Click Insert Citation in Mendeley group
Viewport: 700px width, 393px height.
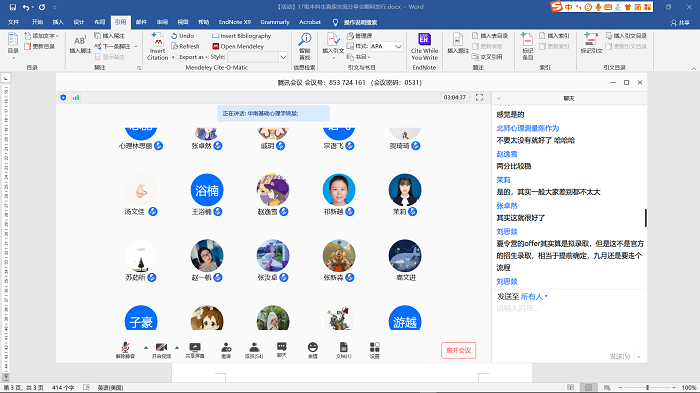coord(158,46)
